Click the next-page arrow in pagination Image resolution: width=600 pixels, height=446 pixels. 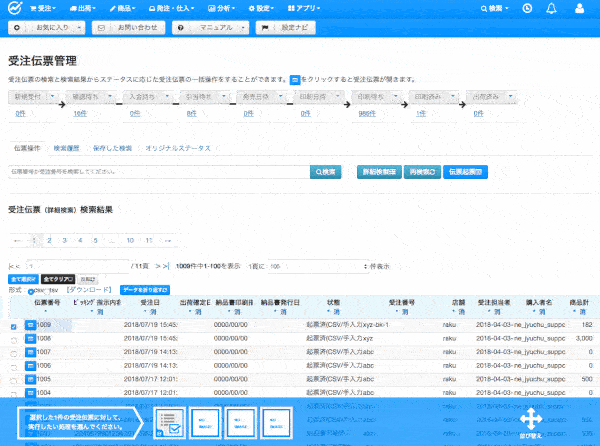[168, 241]
